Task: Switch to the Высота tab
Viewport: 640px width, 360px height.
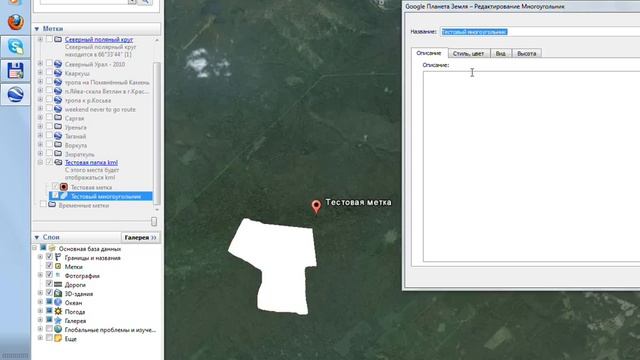Action: click(x=527, y=53)
